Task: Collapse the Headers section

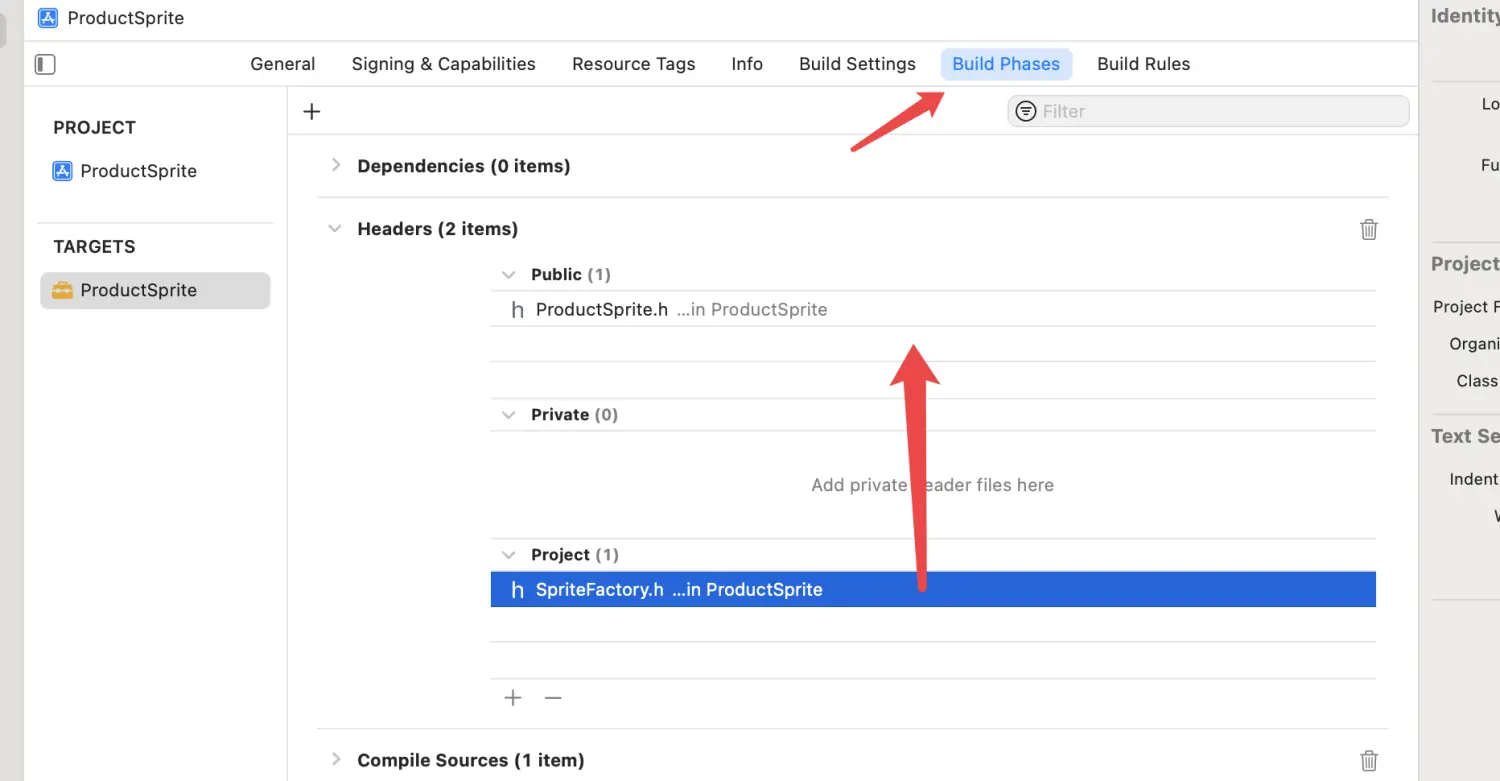Action: (335, 228)
